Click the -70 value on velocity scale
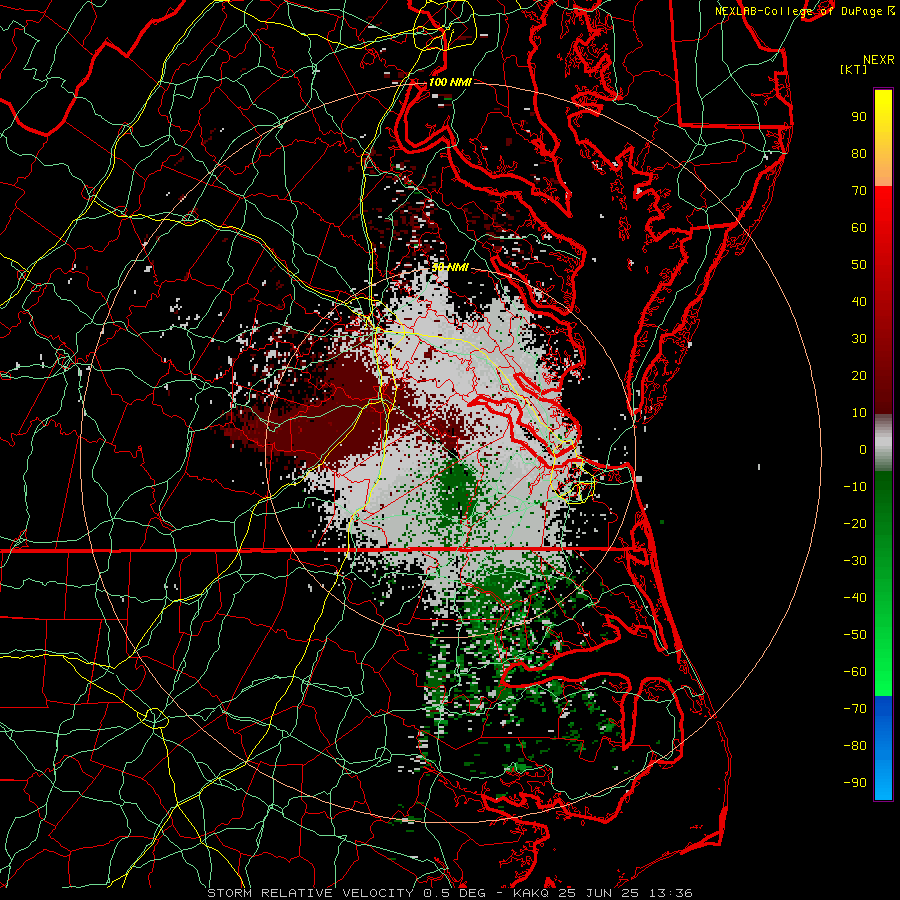Viewport: 900px width, 900px height. point(855,709)
